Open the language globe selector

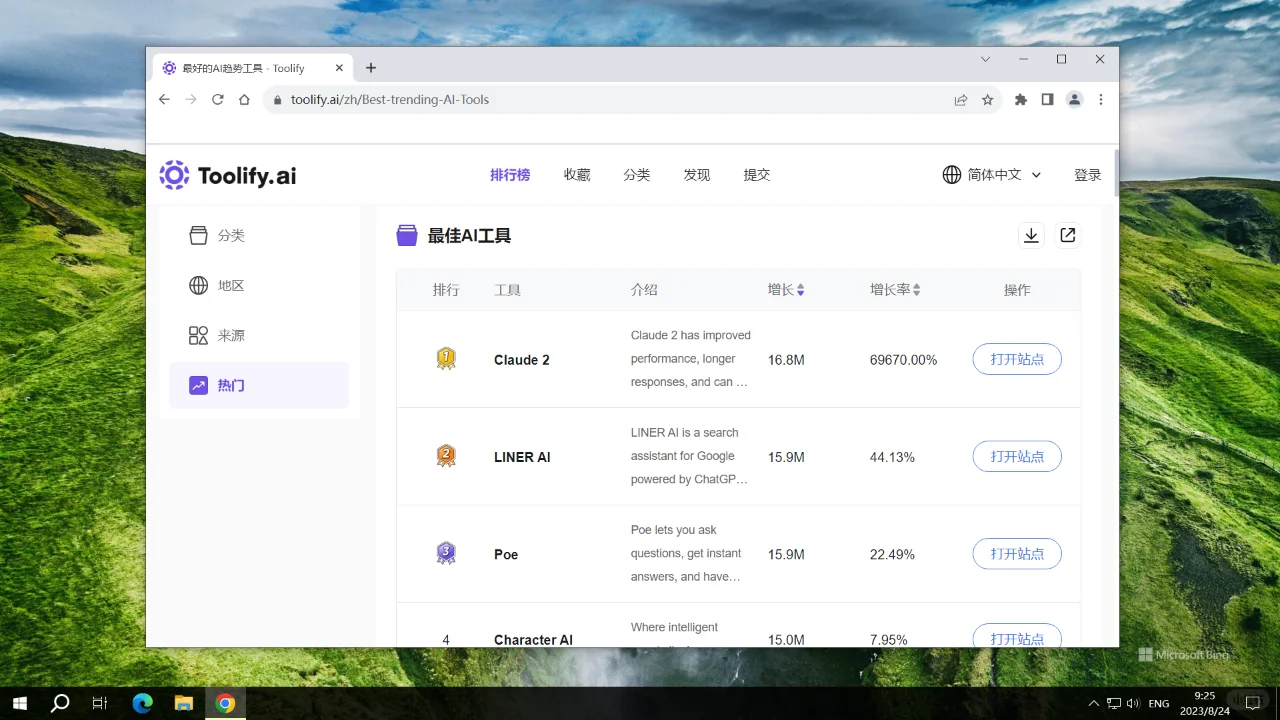[951, 174]
